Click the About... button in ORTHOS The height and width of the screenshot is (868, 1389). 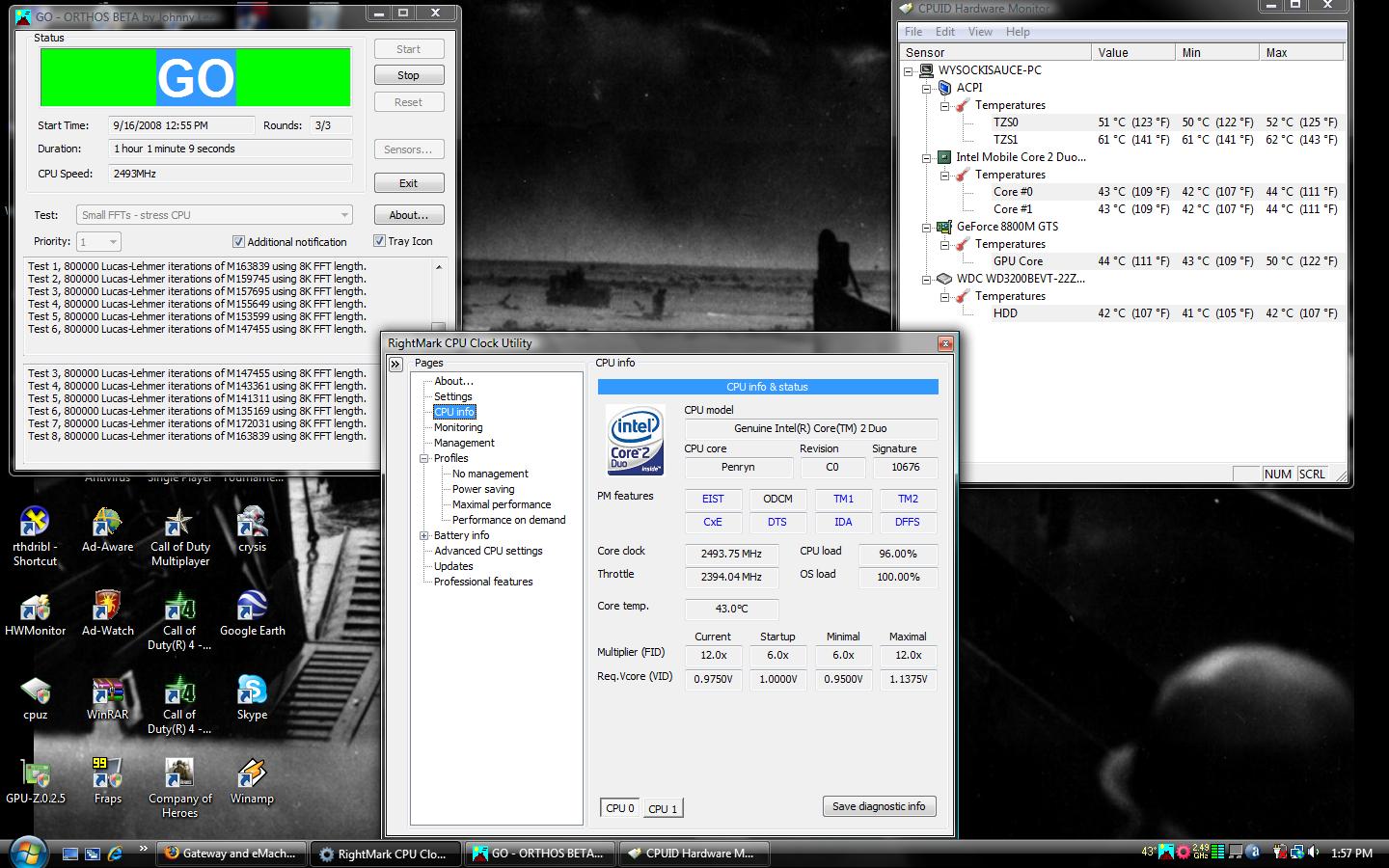pos(409,215)
